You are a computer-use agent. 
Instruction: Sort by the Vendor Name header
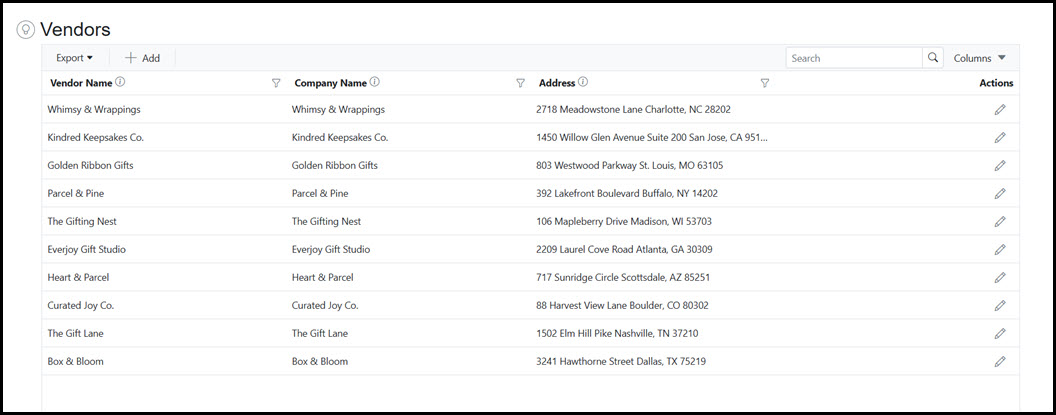80,83
